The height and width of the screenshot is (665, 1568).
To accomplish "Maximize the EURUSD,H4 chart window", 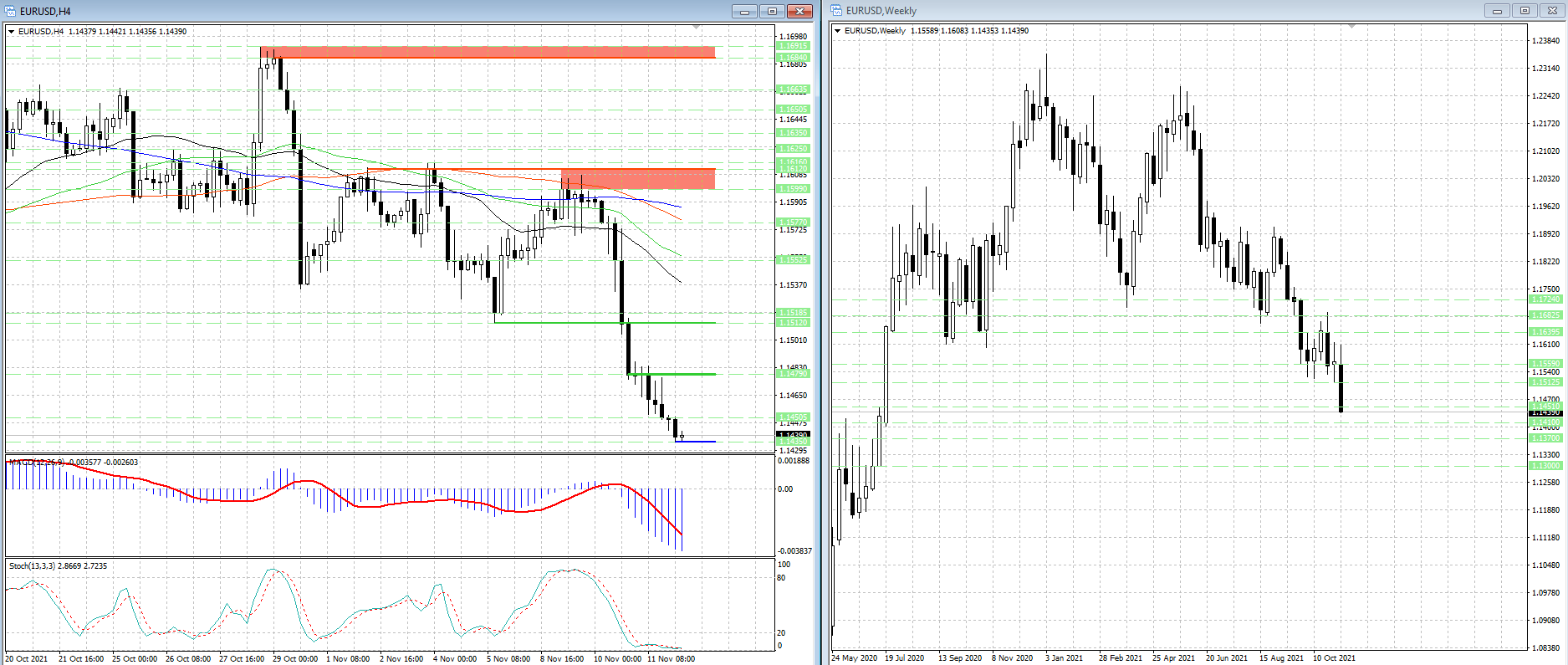I will [772, 11].
